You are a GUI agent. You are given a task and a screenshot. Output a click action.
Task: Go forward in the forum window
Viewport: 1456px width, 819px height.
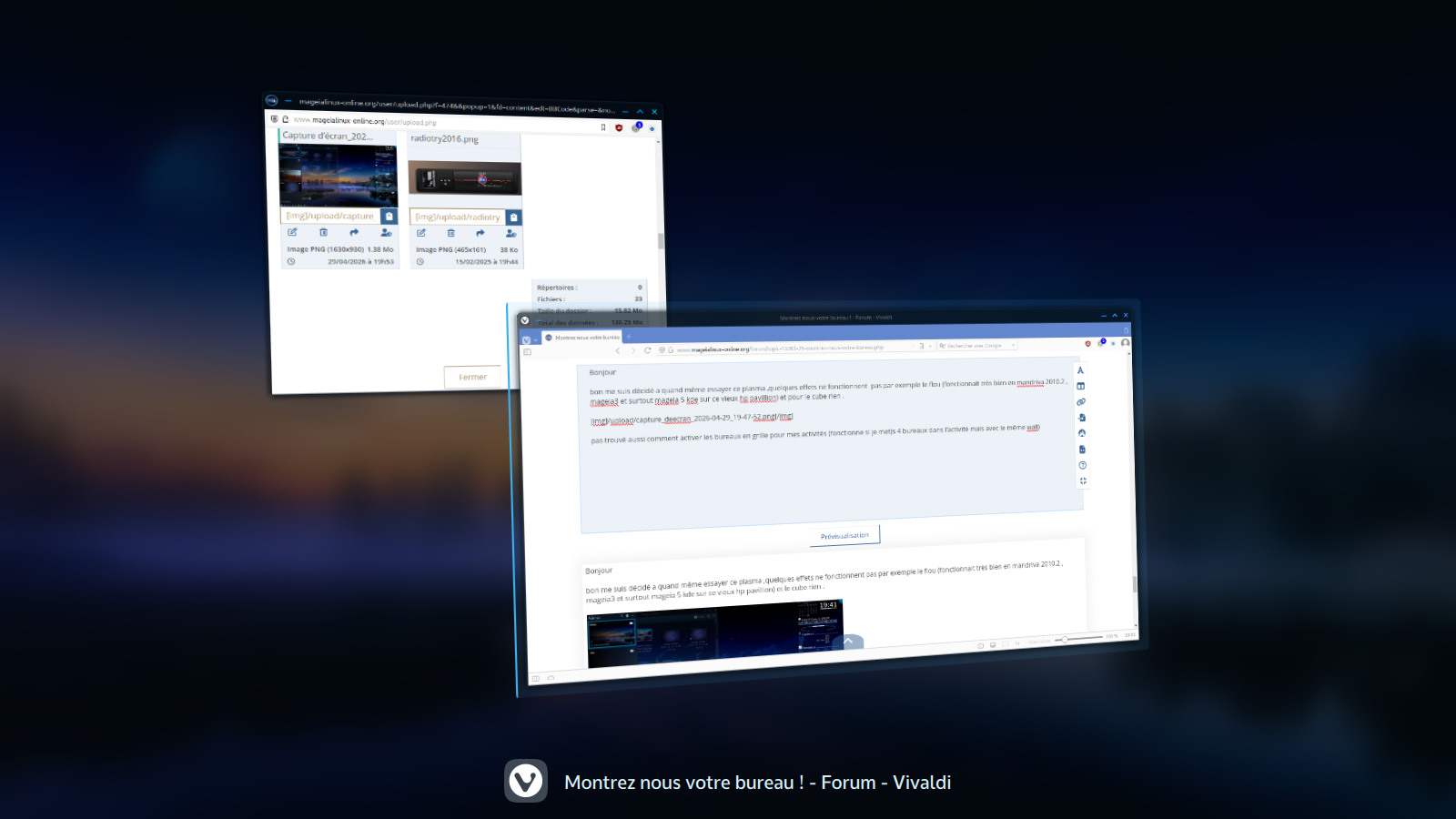pyautogui.click(x=633, y=350)
